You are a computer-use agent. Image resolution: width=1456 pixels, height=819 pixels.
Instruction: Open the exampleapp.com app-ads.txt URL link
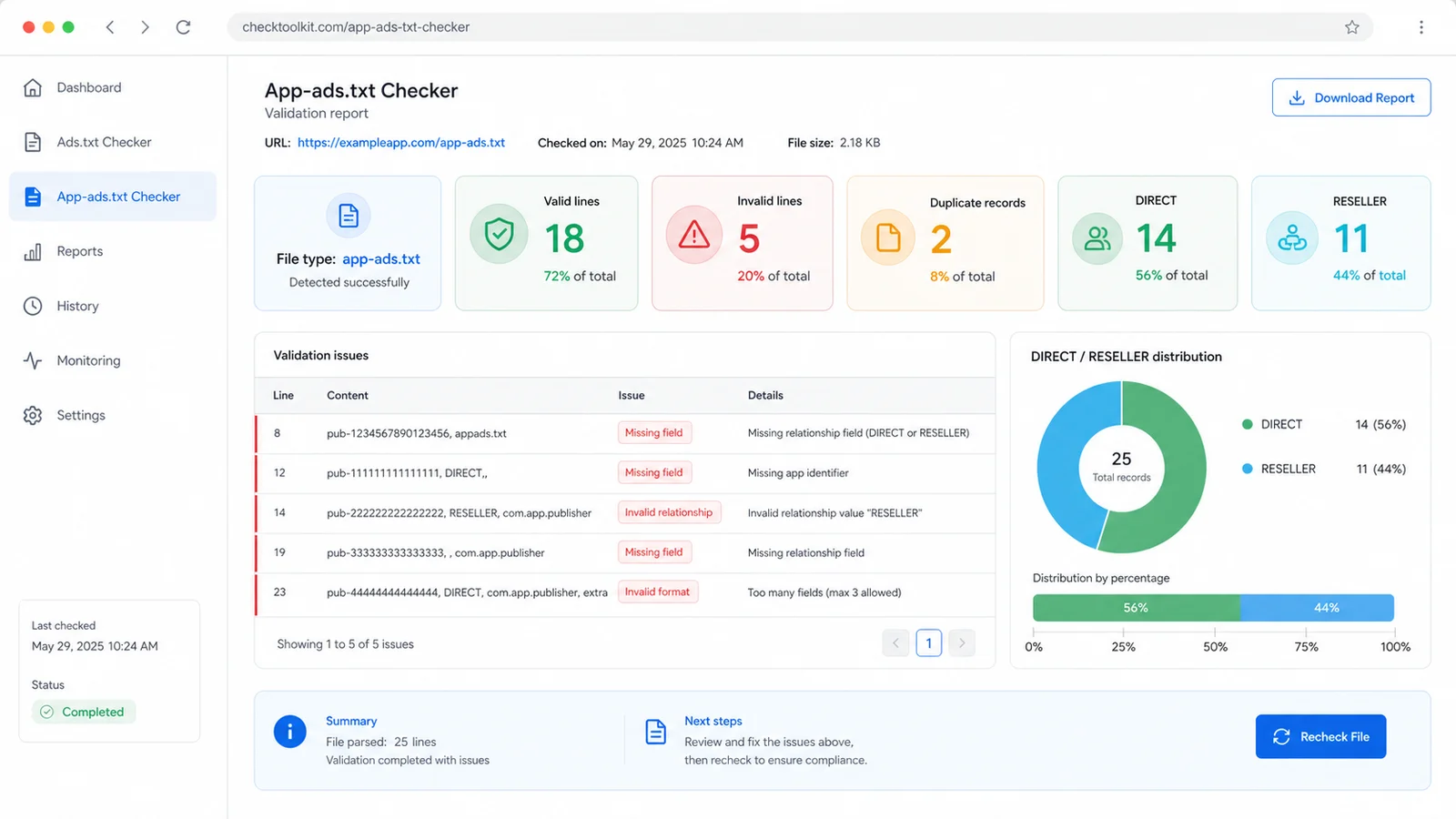[401, 143]
